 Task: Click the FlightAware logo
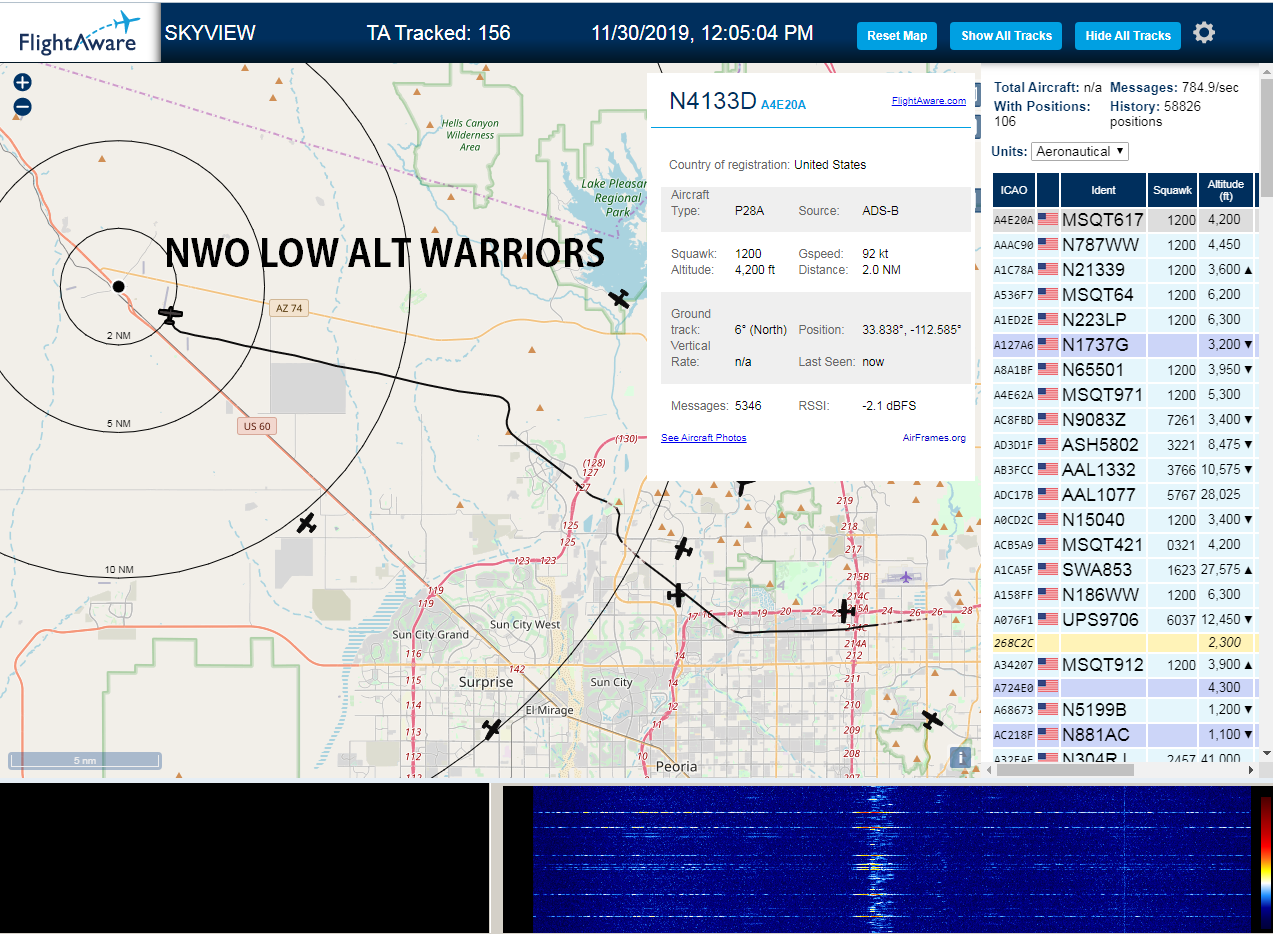[x=80, y=33]
